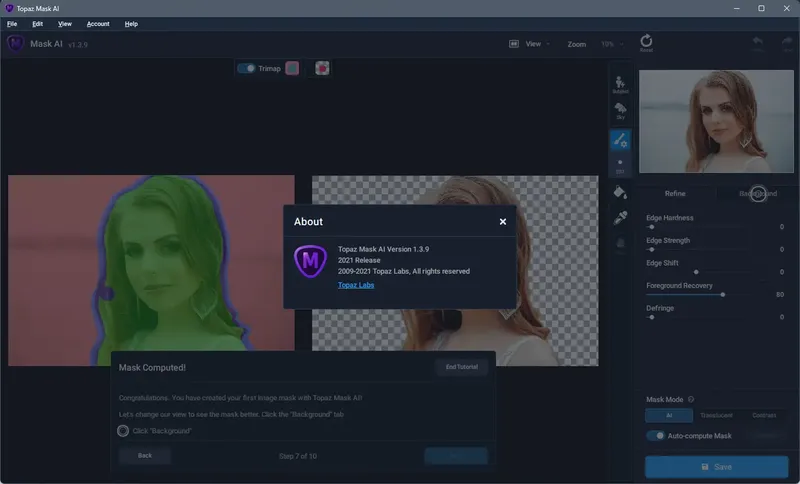The image size is (800, 484).
Task: Open the Edit menu
Action: tap(37, 24)
